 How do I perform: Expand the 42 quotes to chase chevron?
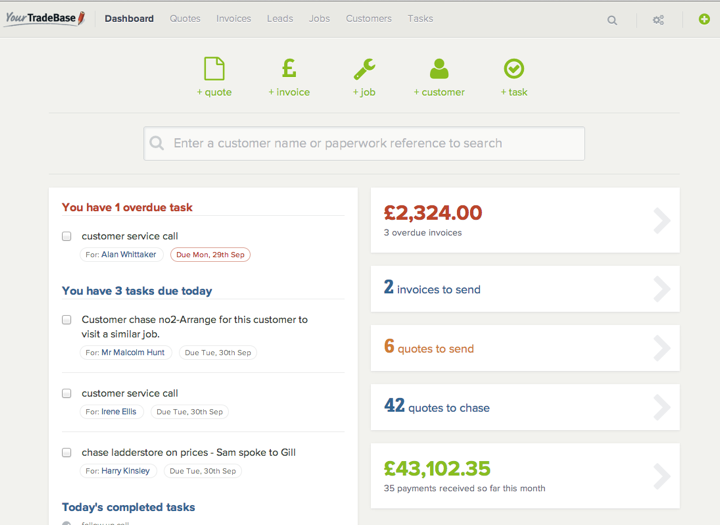click(662, 407)
